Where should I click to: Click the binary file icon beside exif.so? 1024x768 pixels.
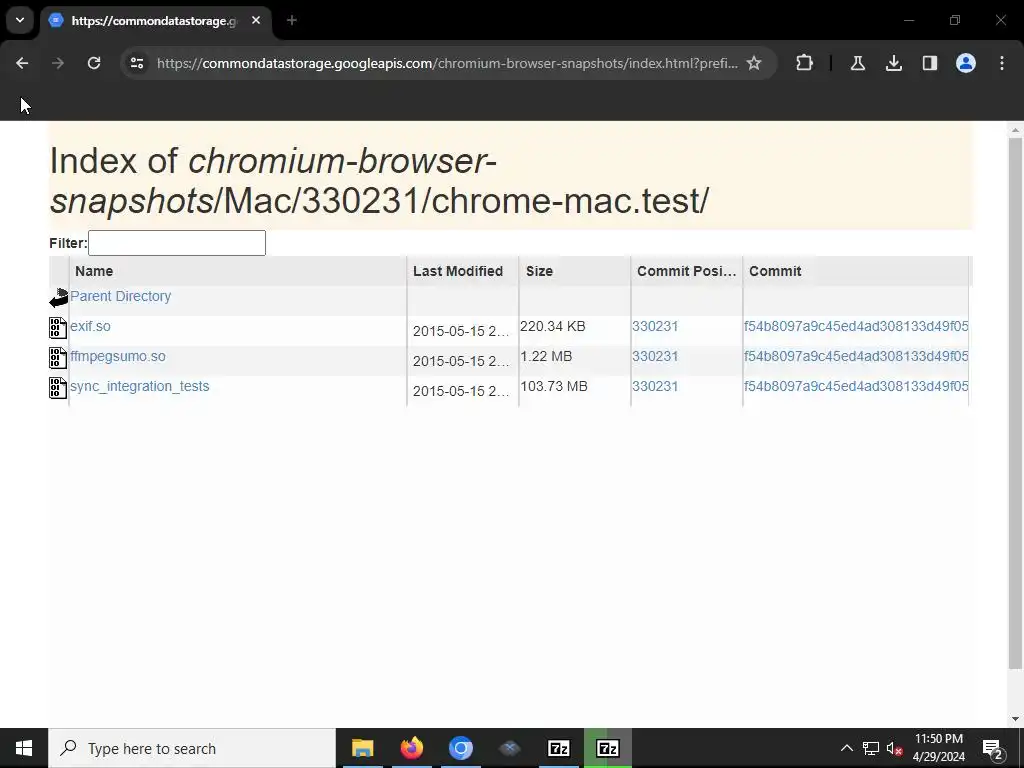point(58,328)
